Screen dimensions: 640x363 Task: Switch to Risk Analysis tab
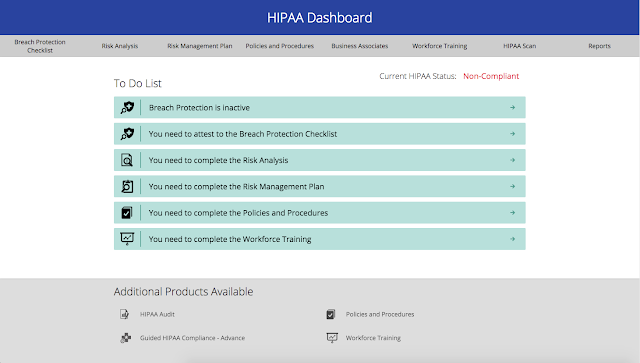(x=120, y=46)
